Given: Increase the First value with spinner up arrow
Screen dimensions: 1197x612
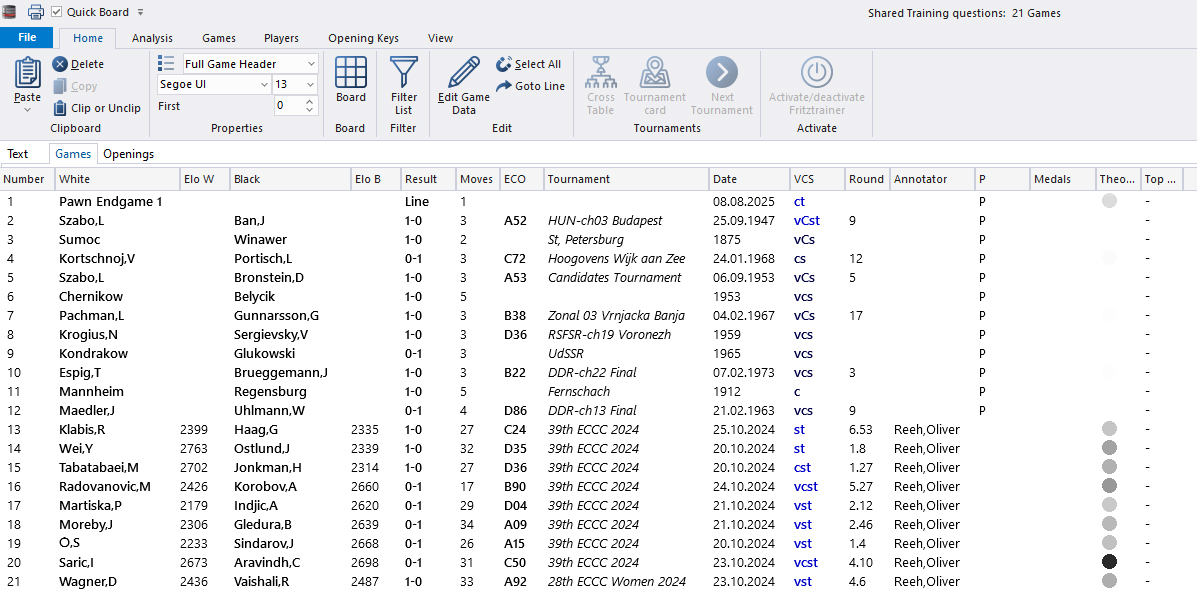Looking at the screenshot, I should pos(310,101).
